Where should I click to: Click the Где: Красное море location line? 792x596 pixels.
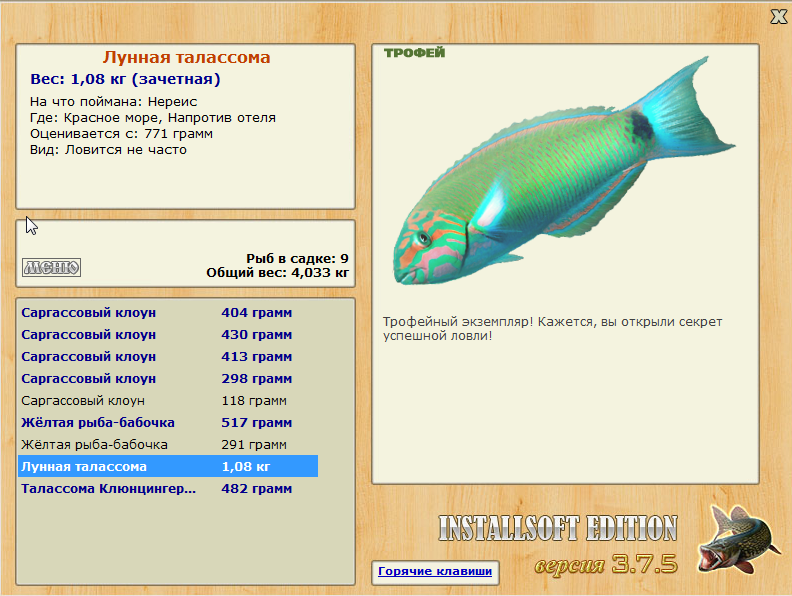(x=153, y=118)
